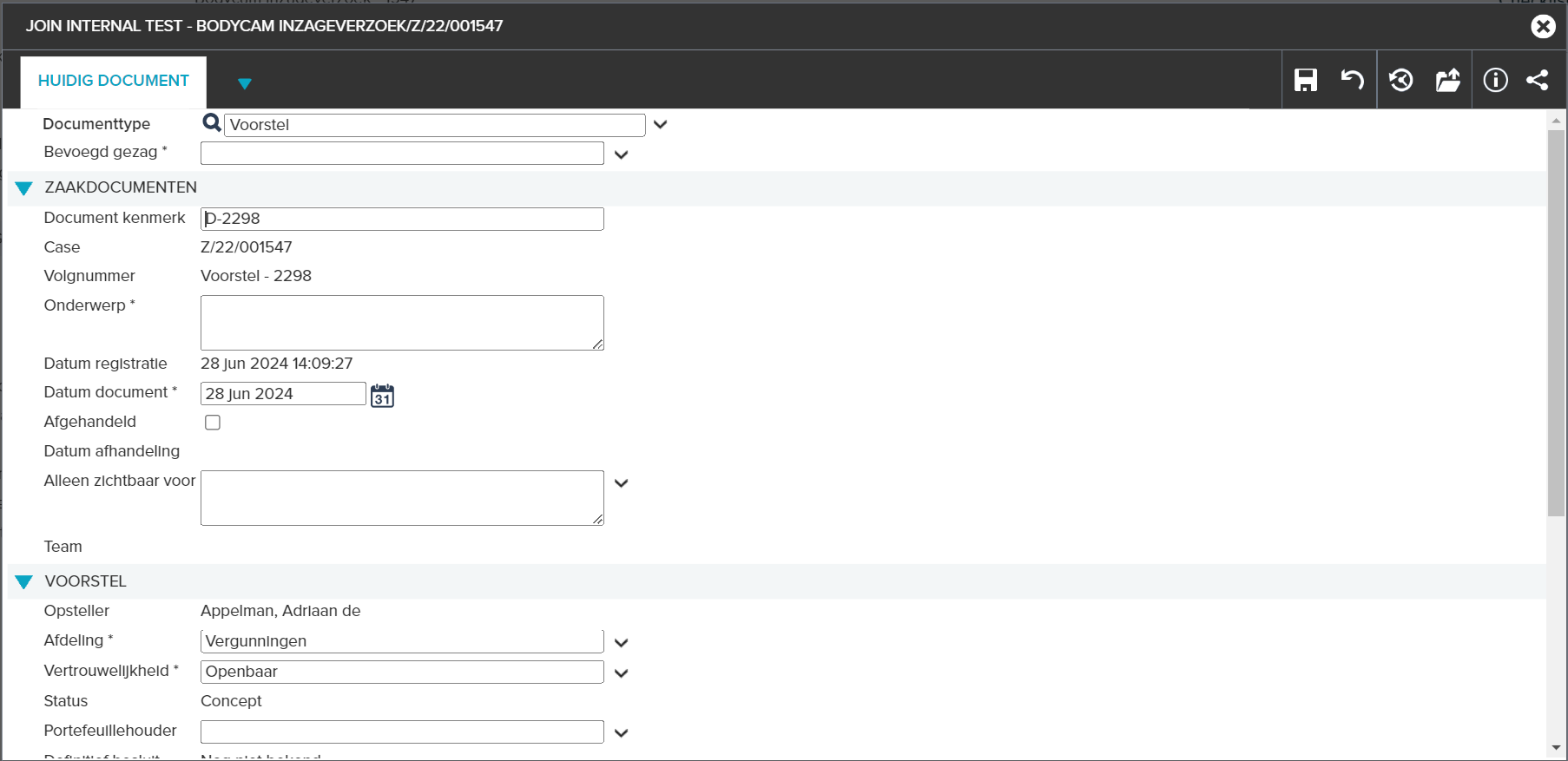Open the Documenttype dropdown arrow
1568x761 pixels.
661,124
